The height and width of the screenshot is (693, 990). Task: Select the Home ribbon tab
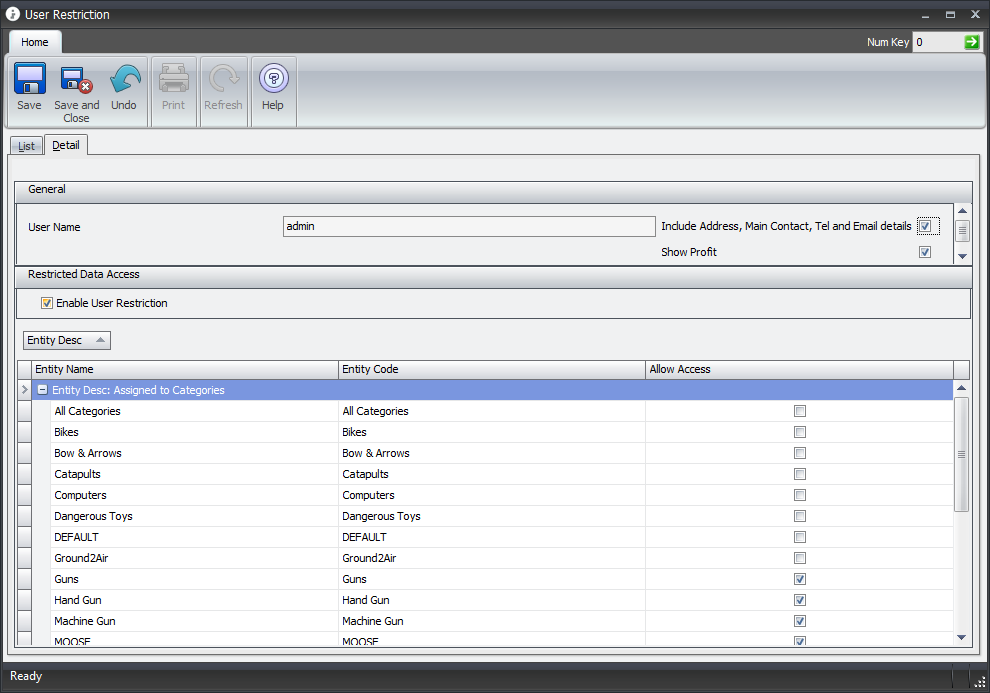35,42
